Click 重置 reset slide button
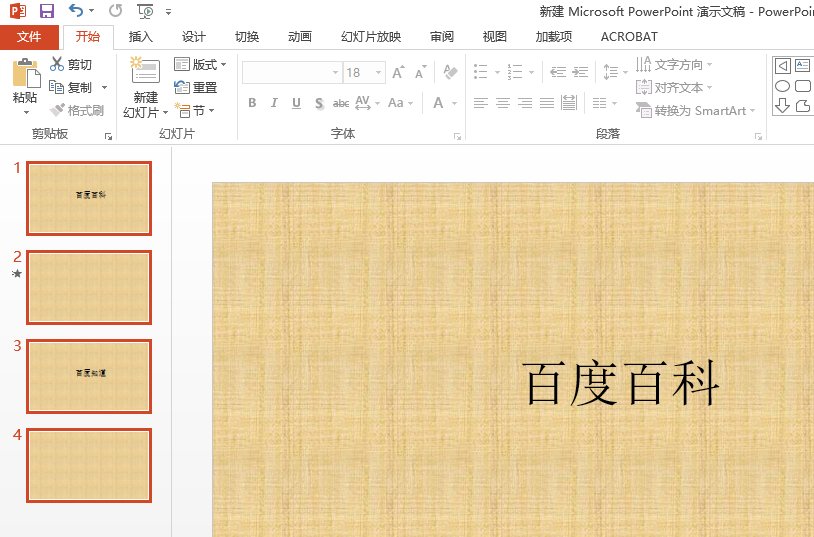The image size is (814, 537). click(195, 87)
